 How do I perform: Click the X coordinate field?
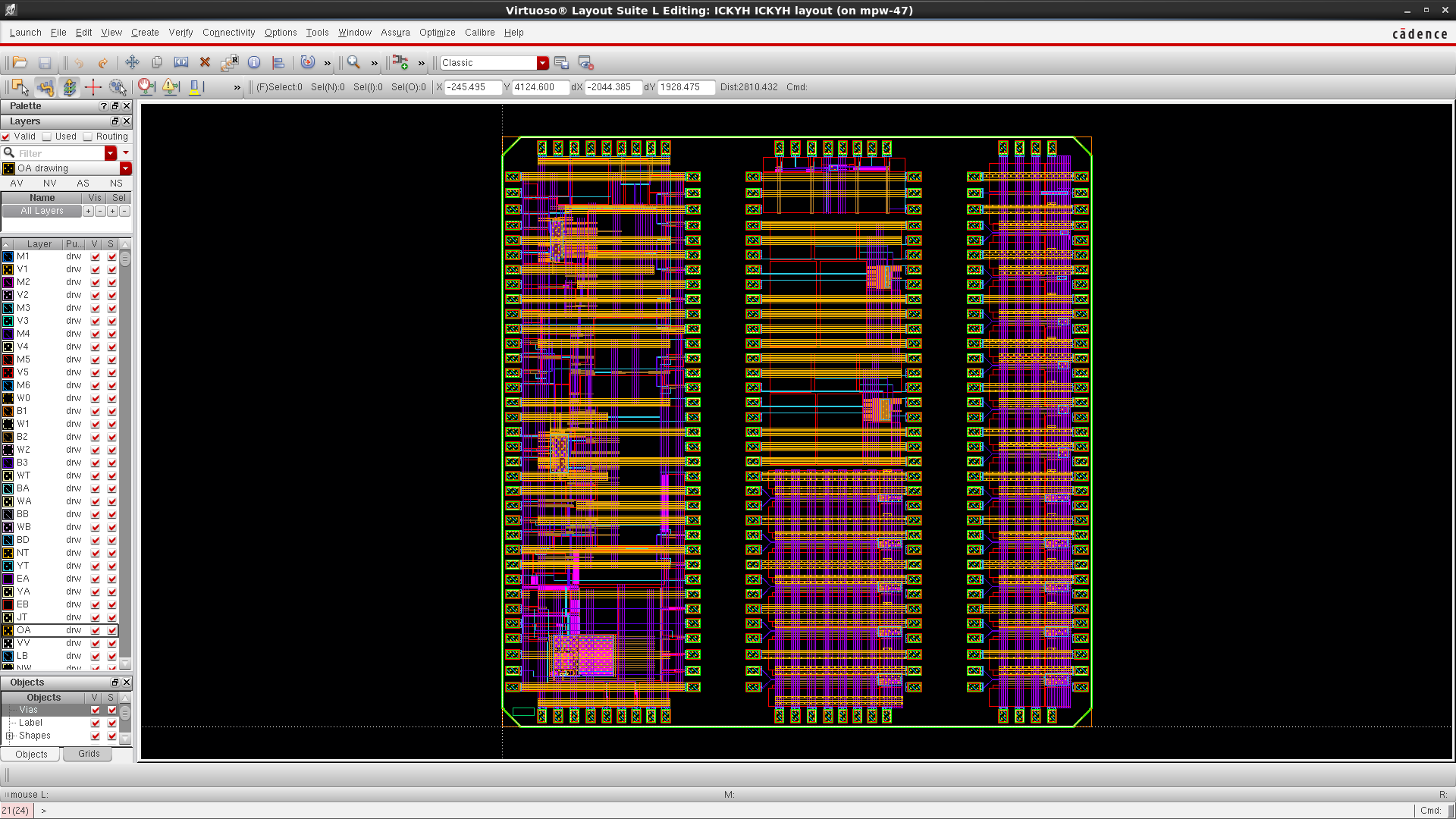[x=472, y=87]
